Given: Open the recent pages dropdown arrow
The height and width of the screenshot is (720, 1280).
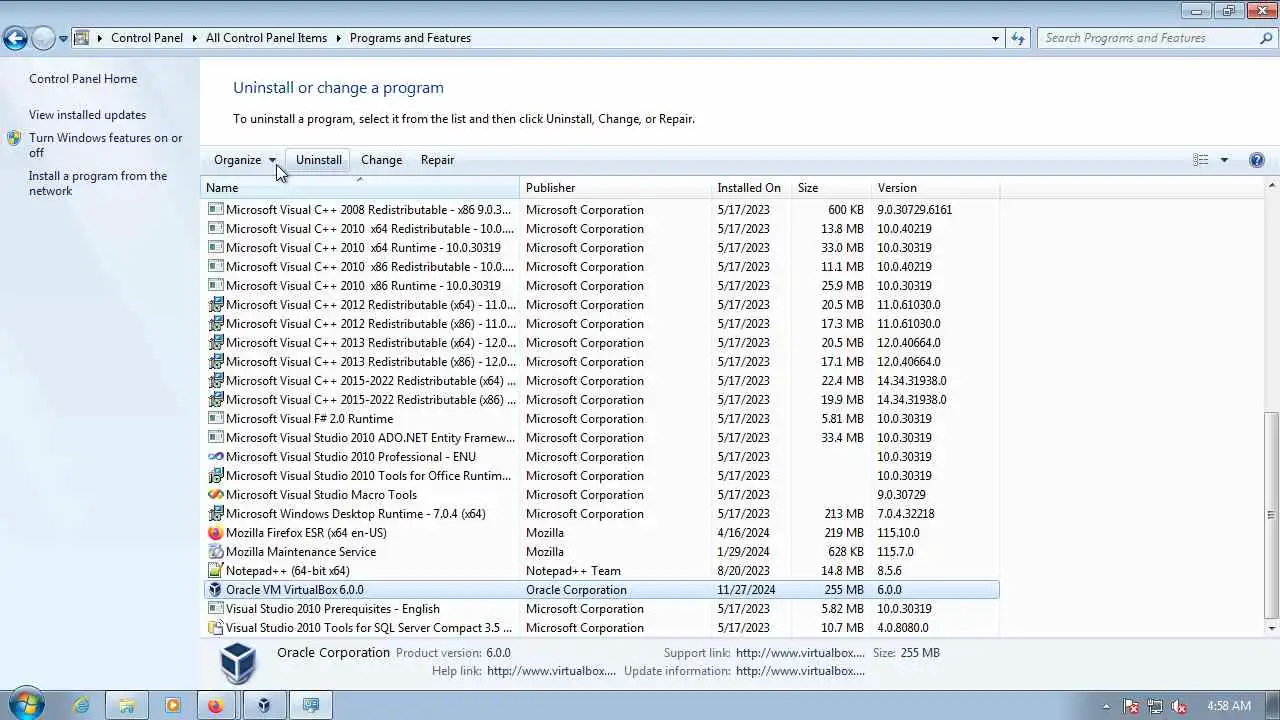Looking at the screenshot, I should [63, 39].
